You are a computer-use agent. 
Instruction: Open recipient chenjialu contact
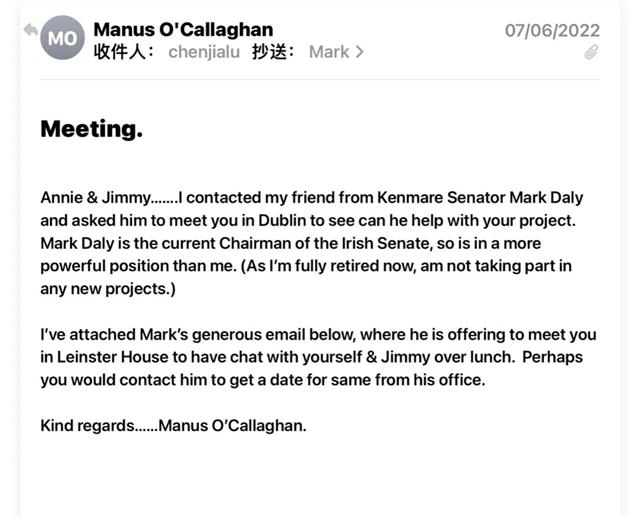coord(204,52)
